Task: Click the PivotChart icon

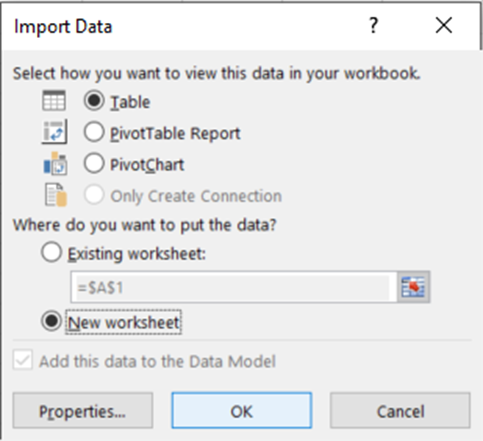Action: 55,163
